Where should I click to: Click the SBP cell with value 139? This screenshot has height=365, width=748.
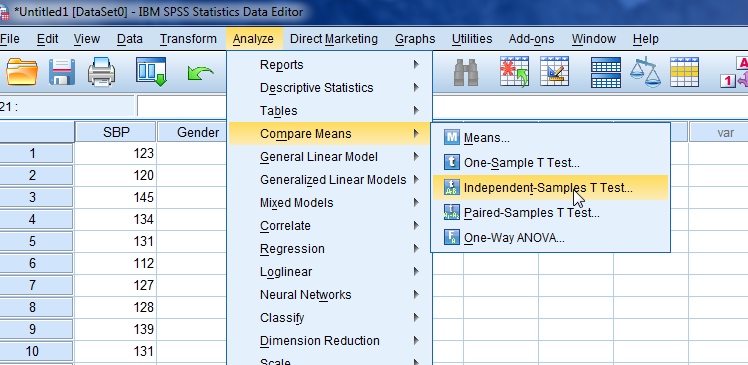pyautogui.click(x=116, y=329)
